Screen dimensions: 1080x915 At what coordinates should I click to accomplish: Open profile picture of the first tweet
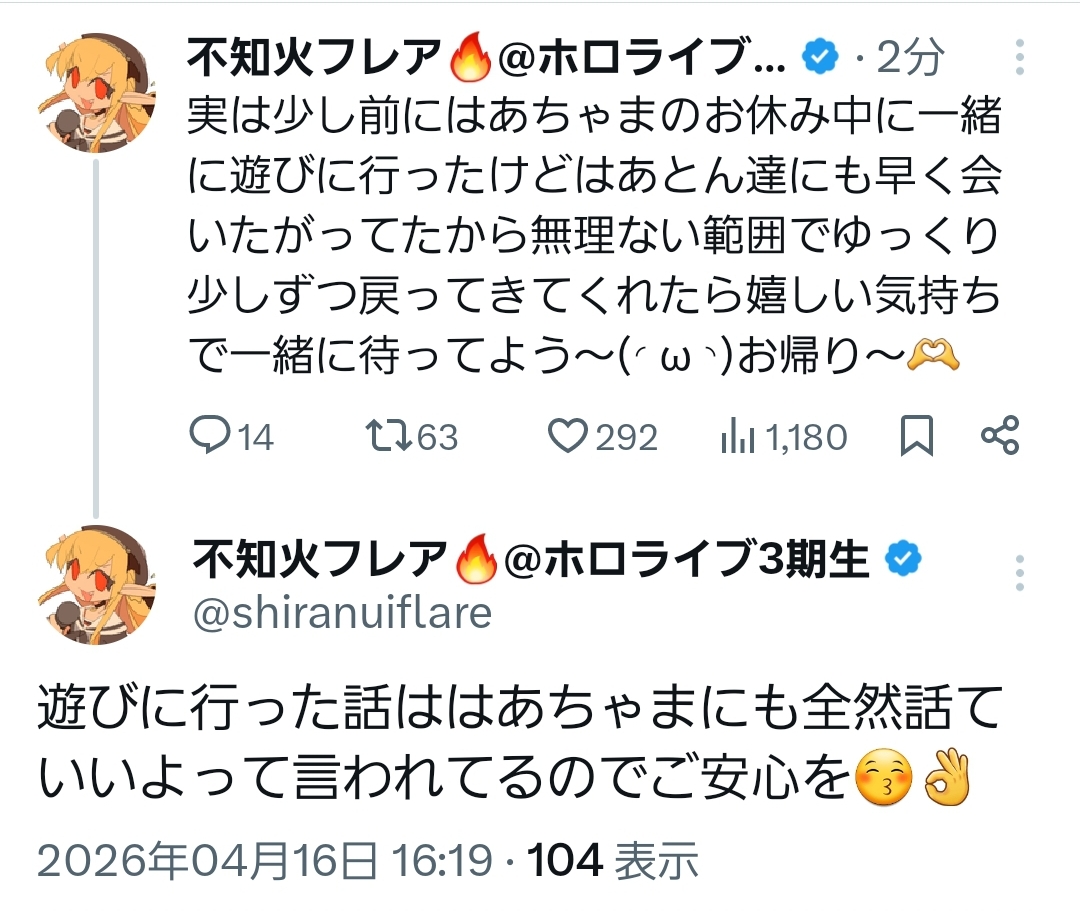coord(96,93)
